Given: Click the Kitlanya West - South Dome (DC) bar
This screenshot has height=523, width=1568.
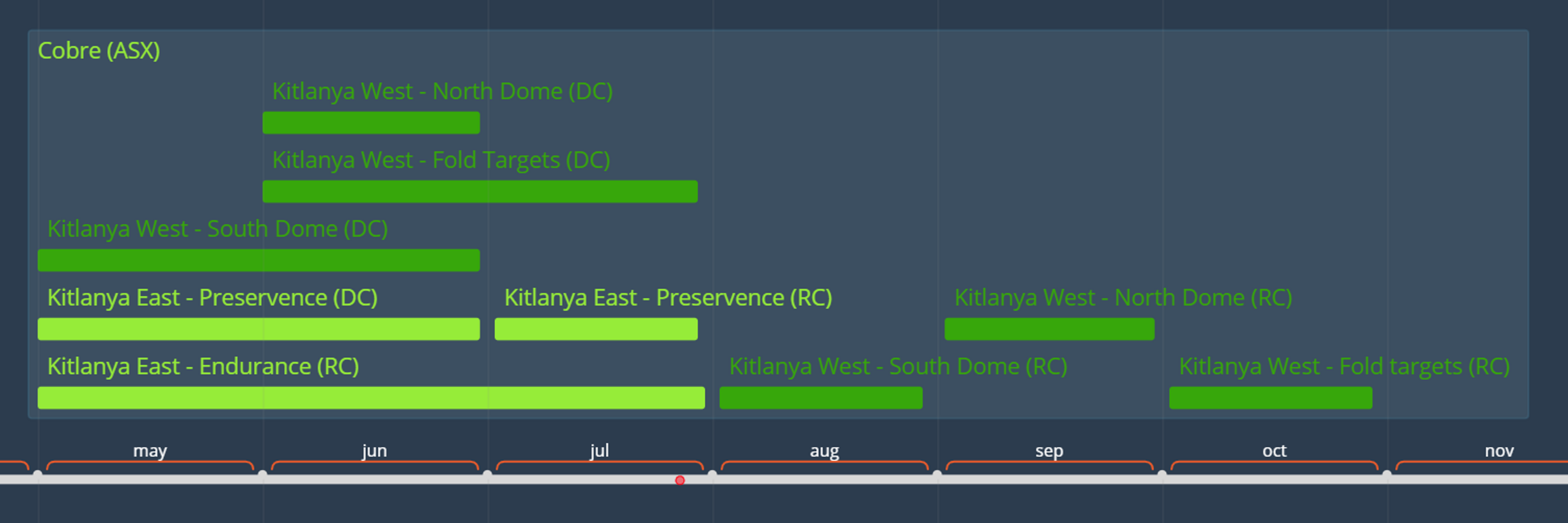Looking at the screenshot, I should [259, 260].
